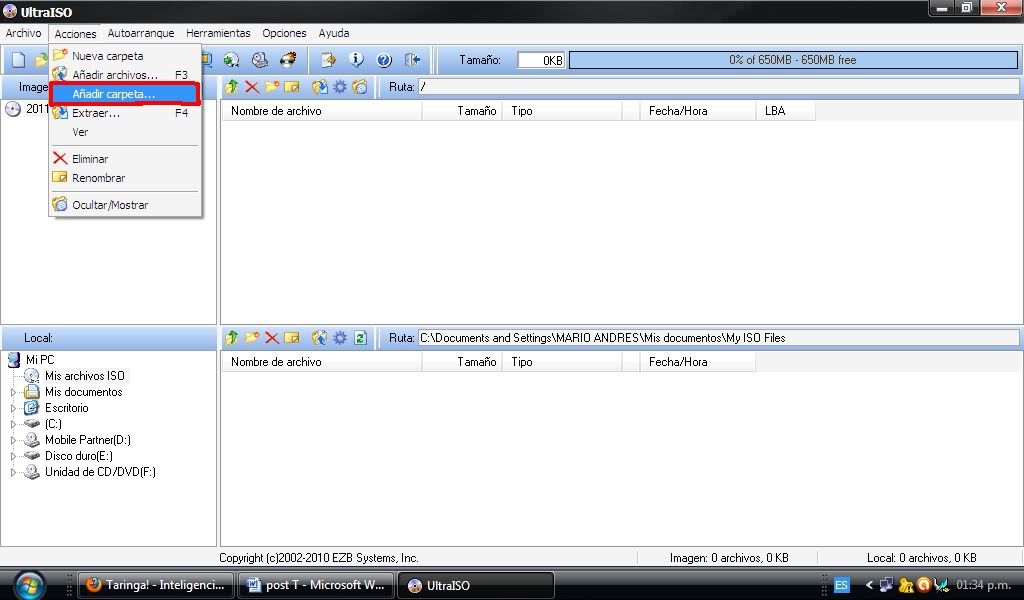Select 'Mi PC' in the Local tree
This screenshot has width=1024, height=600.
tap(40, 360)
